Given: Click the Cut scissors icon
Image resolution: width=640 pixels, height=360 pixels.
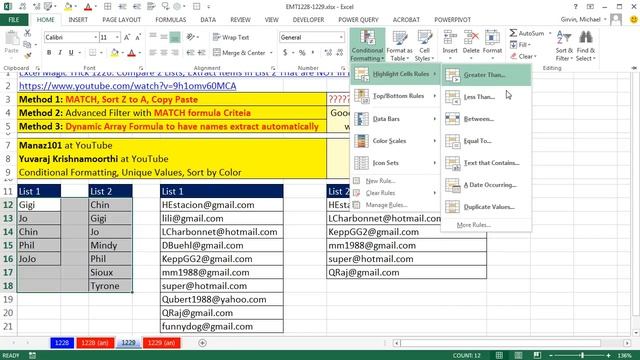Looking at the screenshot, I should click(x=27, y=33).
